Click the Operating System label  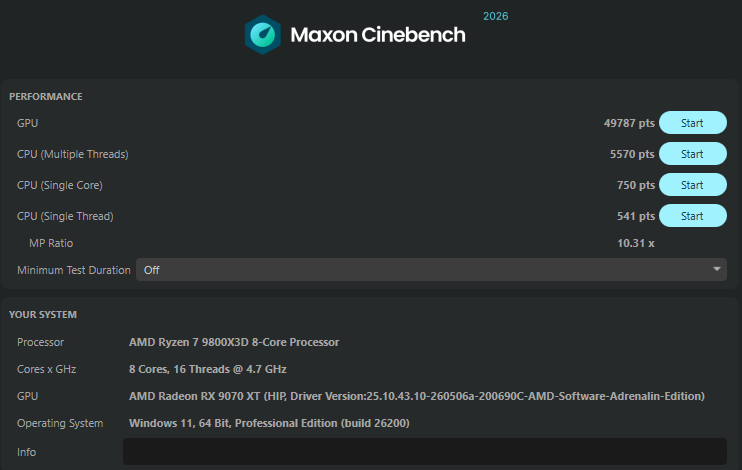pos(60,423)
